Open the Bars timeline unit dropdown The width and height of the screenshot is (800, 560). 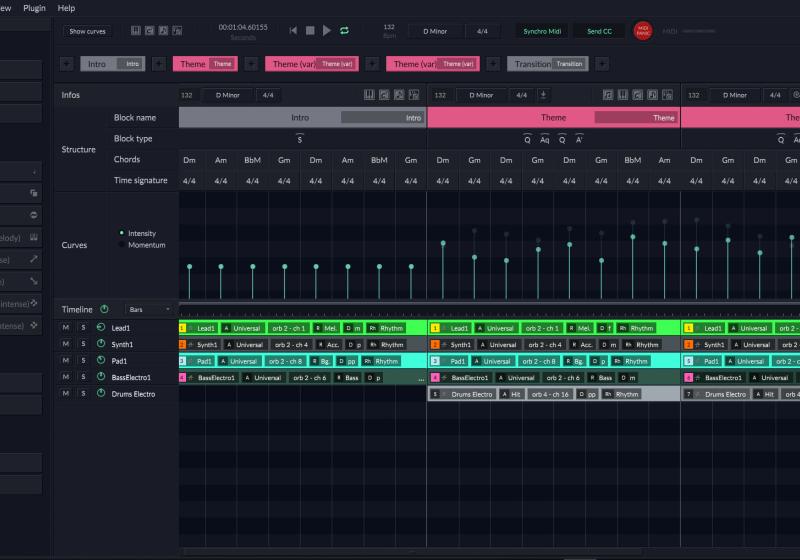[x=149, y=309]
